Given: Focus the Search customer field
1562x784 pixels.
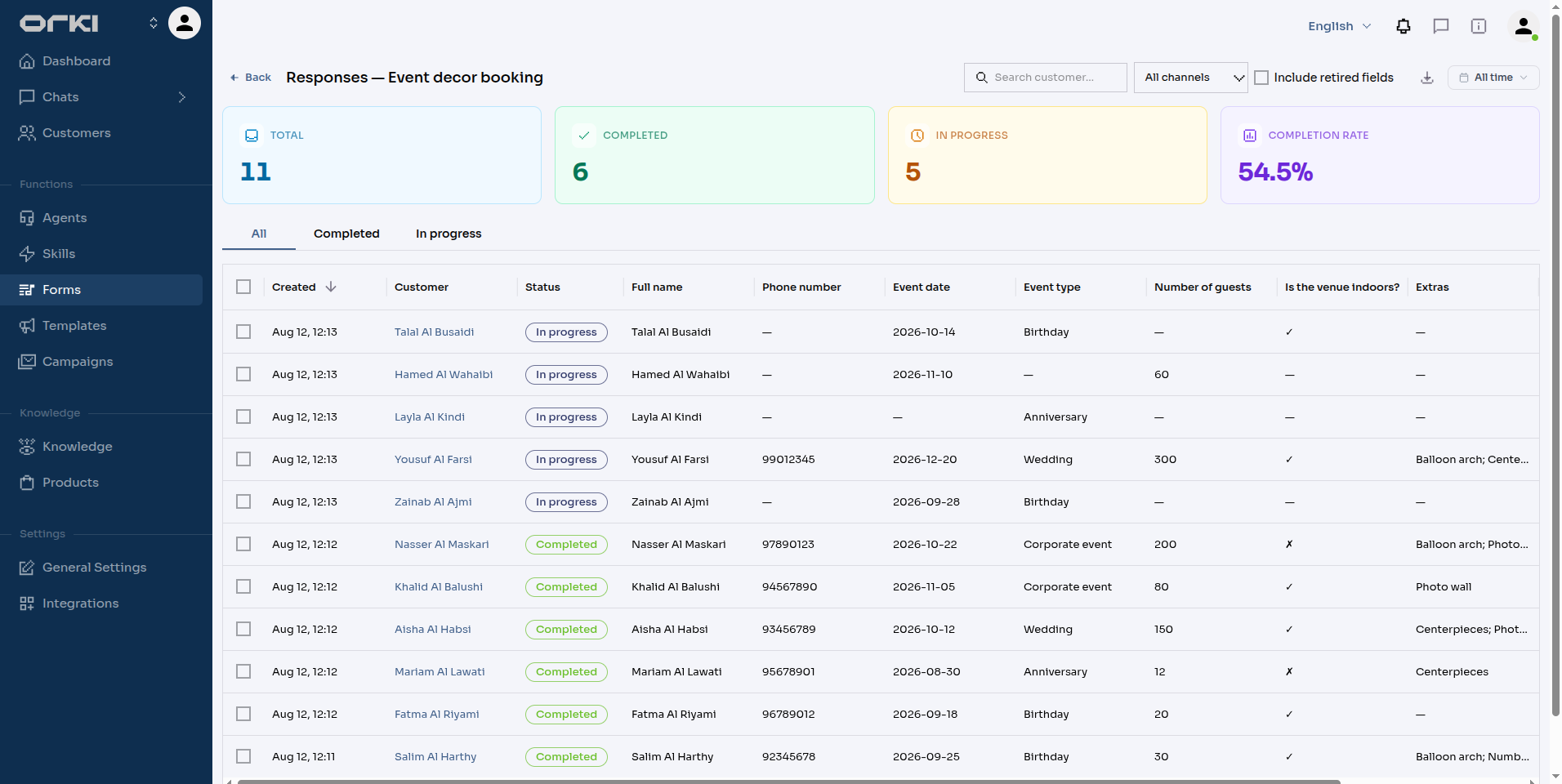Looking at the screenshot, I should pos(1045,78).
